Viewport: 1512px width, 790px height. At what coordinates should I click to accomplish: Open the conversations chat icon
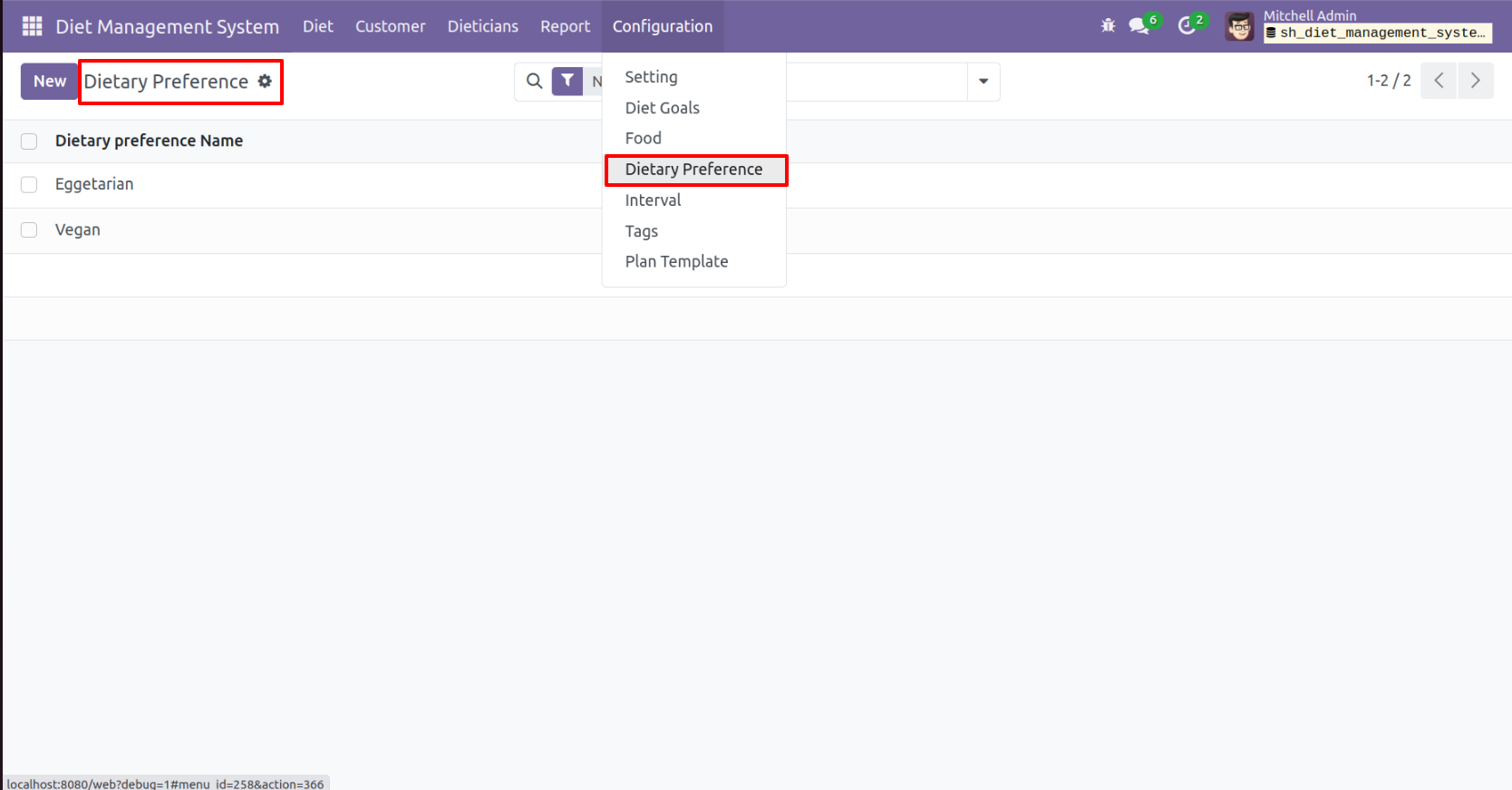(1139, 26)
